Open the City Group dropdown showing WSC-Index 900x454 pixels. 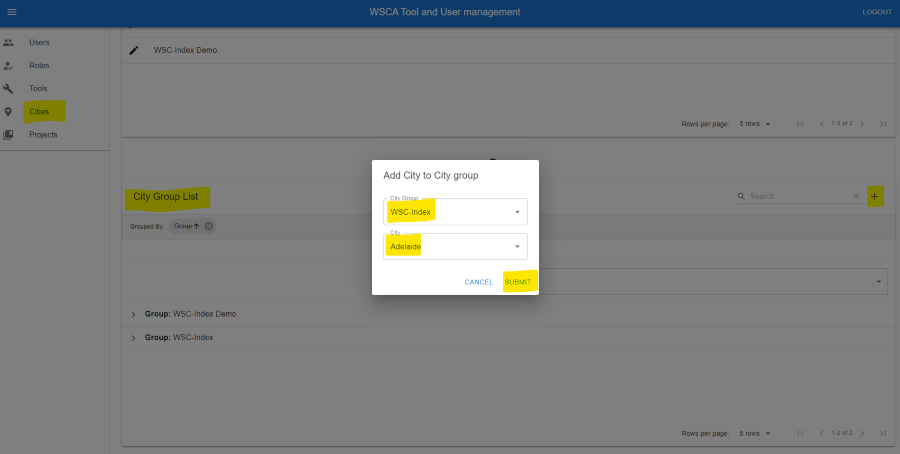point(455,212)
